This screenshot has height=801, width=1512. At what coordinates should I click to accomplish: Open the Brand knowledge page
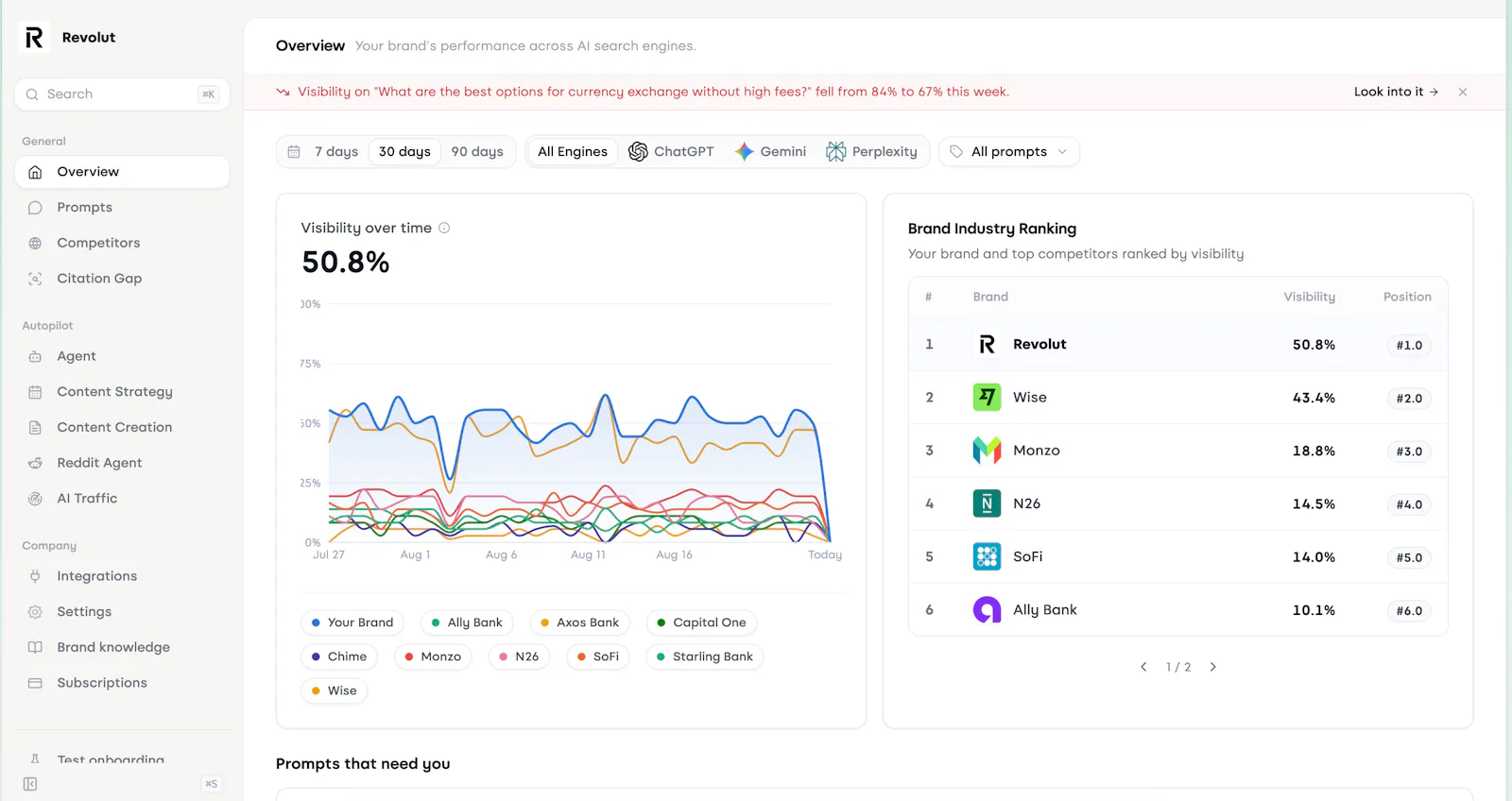pyautogui.click(x=122, y=647)
